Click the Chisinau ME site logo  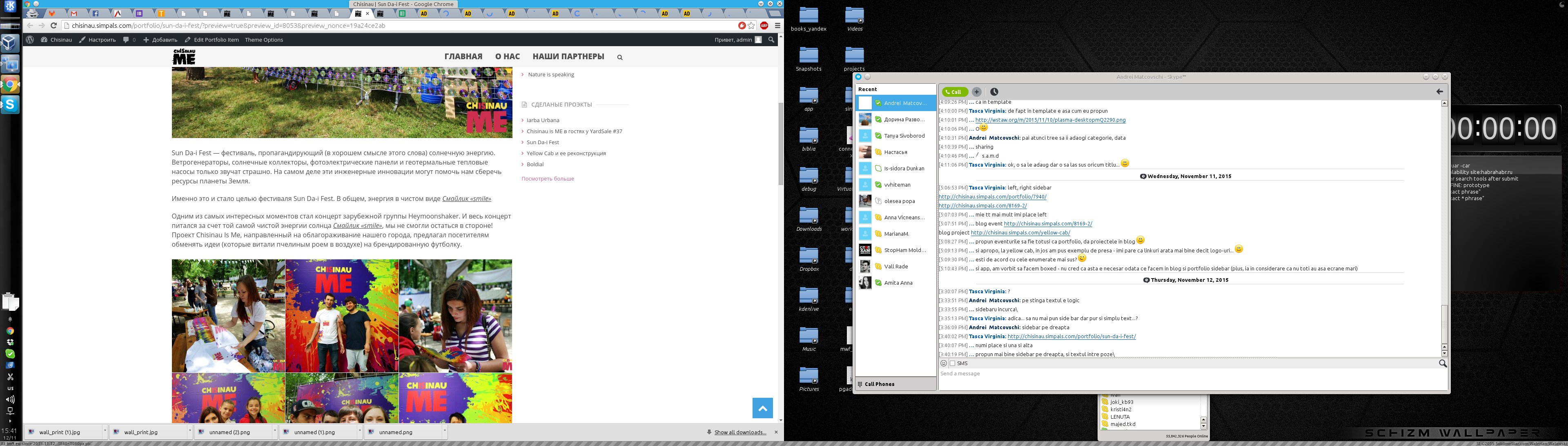point(184,57)
